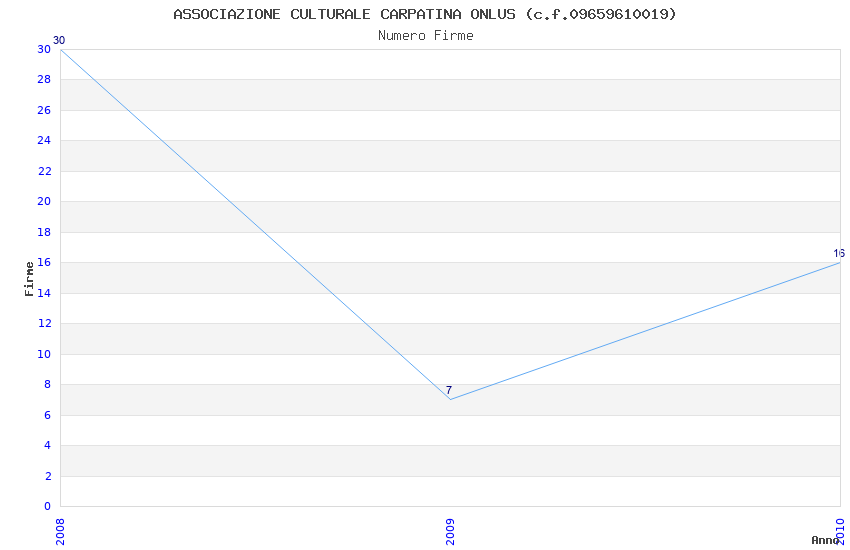The height and width of the screenshot is (550, 850).
Task: Click the y-axis tick value 28
Action: [44, 80]
